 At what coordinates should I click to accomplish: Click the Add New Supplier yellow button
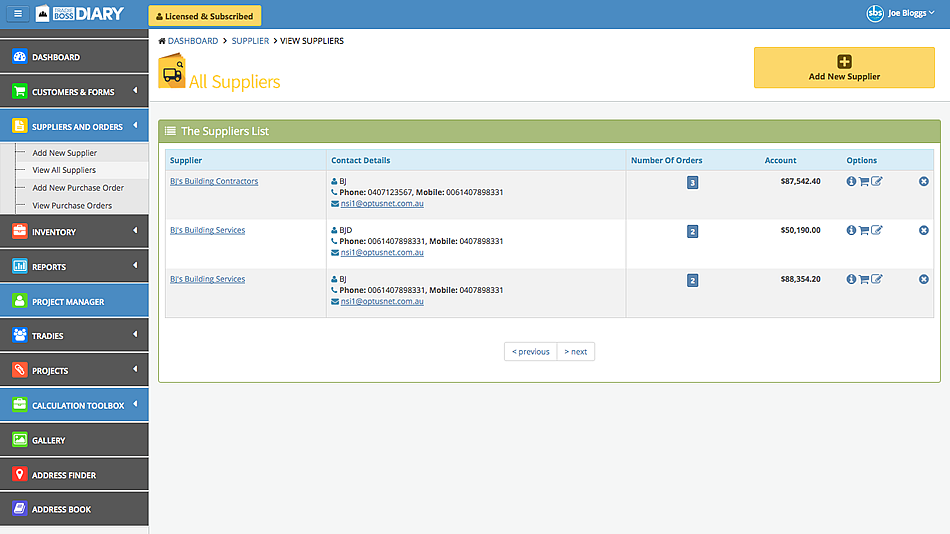[844, 68]
